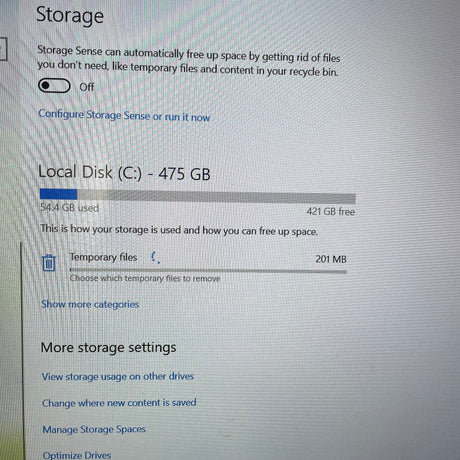The height and width of the screenshot is (460, 460).
Task: Select Choose which temporary files to remove
Action: 145,278
